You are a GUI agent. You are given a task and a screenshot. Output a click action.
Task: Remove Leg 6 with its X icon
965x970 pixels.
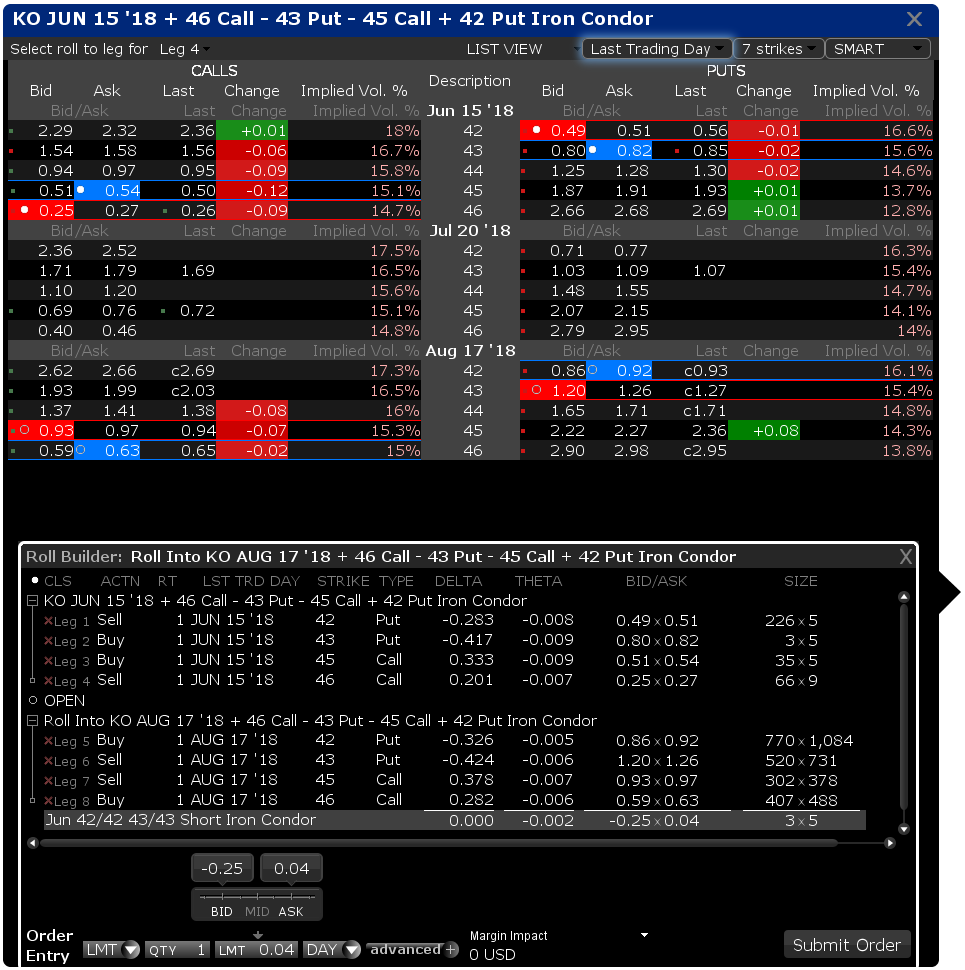click(x=48, y=761)
